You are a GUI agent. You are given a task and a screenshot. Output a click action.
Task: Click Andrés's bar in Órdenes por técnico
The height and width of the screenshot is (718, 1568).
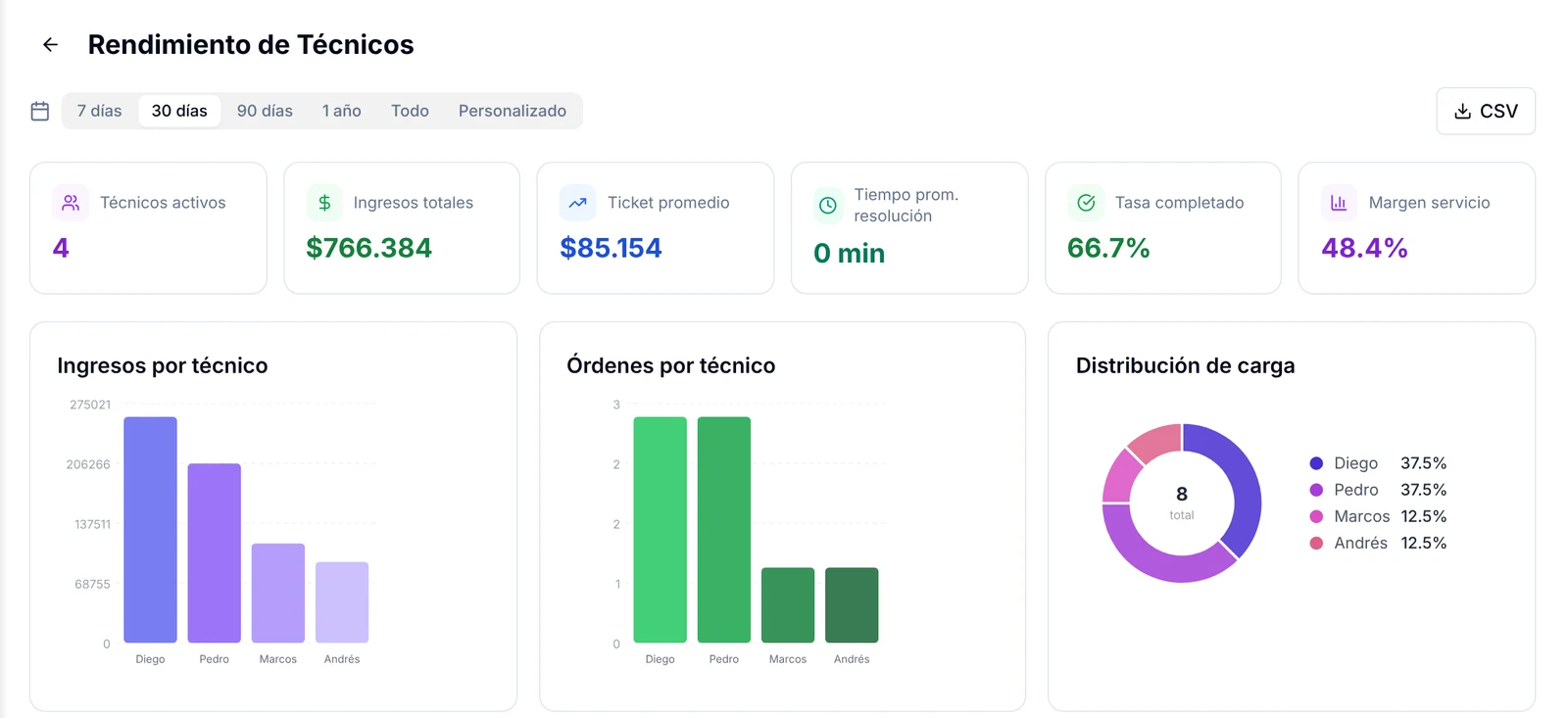[852, 605]
